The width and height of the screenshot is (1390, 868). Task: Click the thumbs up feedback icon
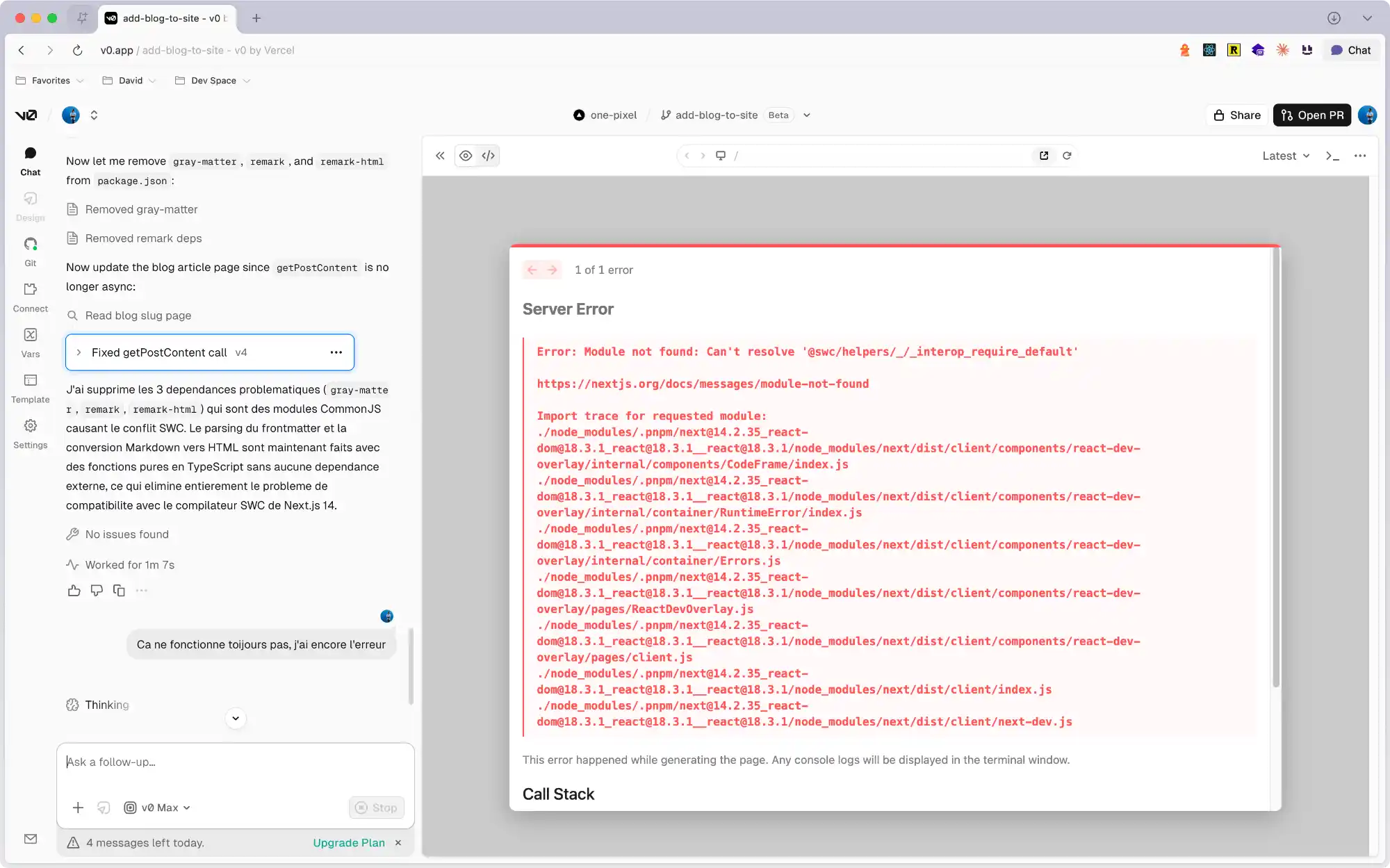[x=74, y=591]
